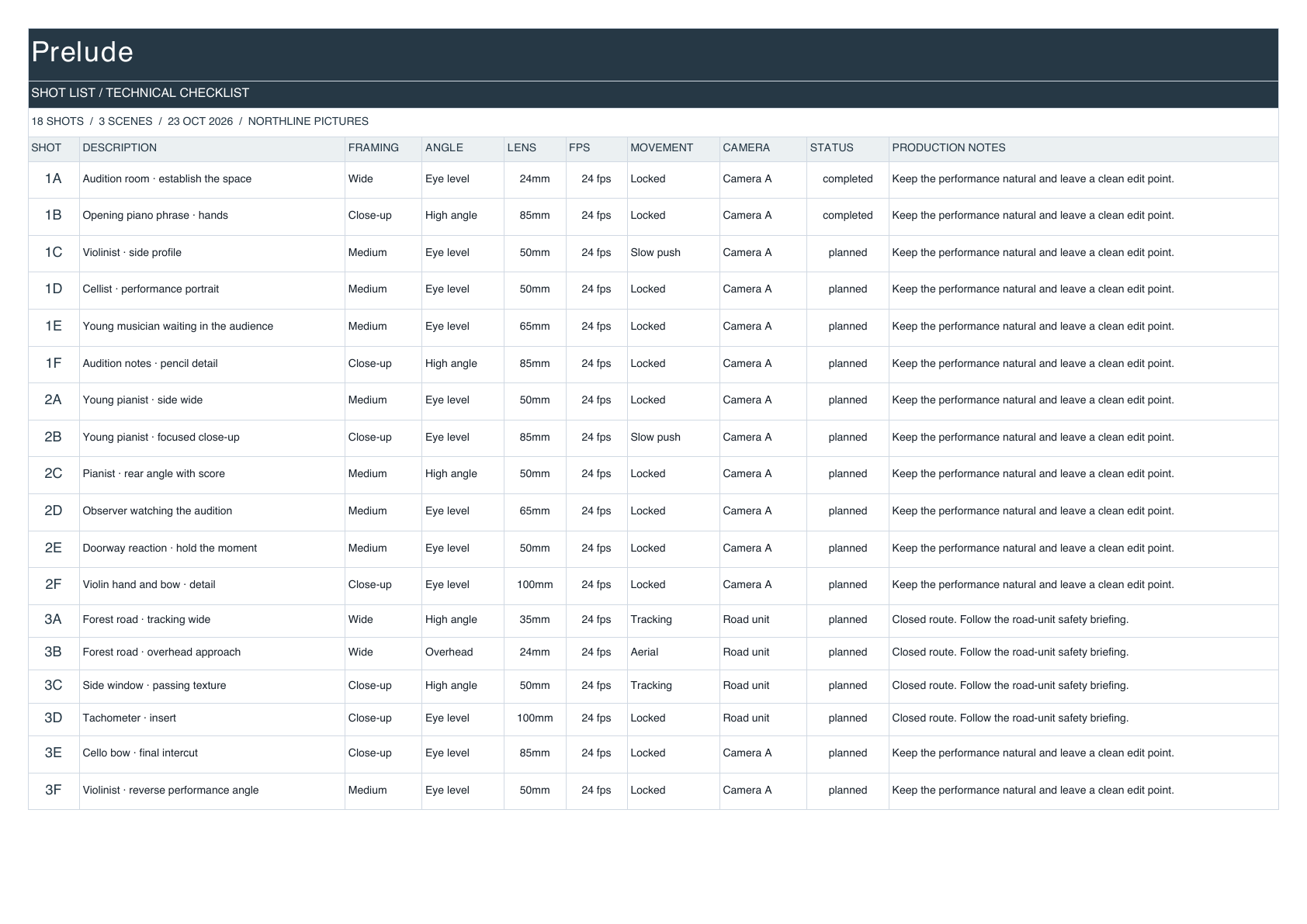This screenshot has height=924, width=1307.
Task: Select 'Young musician waiting in the audience'
Action: point(178,327)
